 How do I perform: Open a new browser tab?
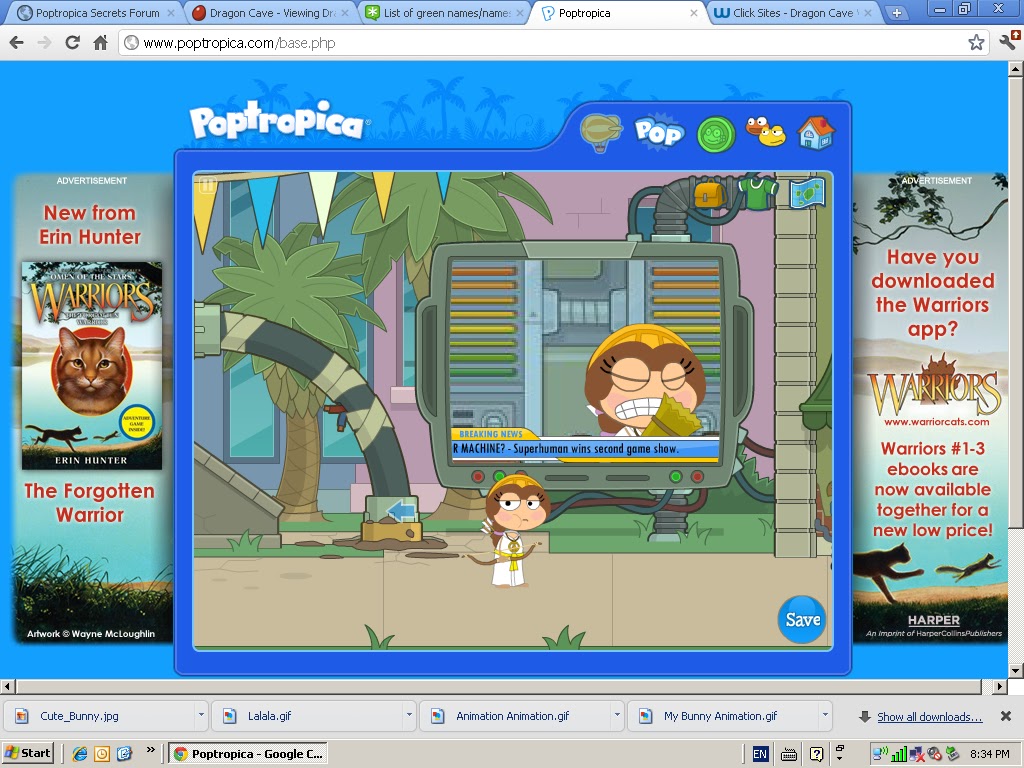click(897, 13)
